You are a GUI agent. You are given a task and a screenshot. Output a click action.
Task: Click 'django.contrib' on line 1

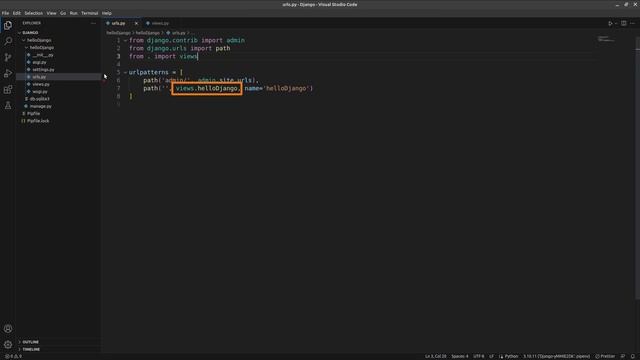click(x=172, y=40)
